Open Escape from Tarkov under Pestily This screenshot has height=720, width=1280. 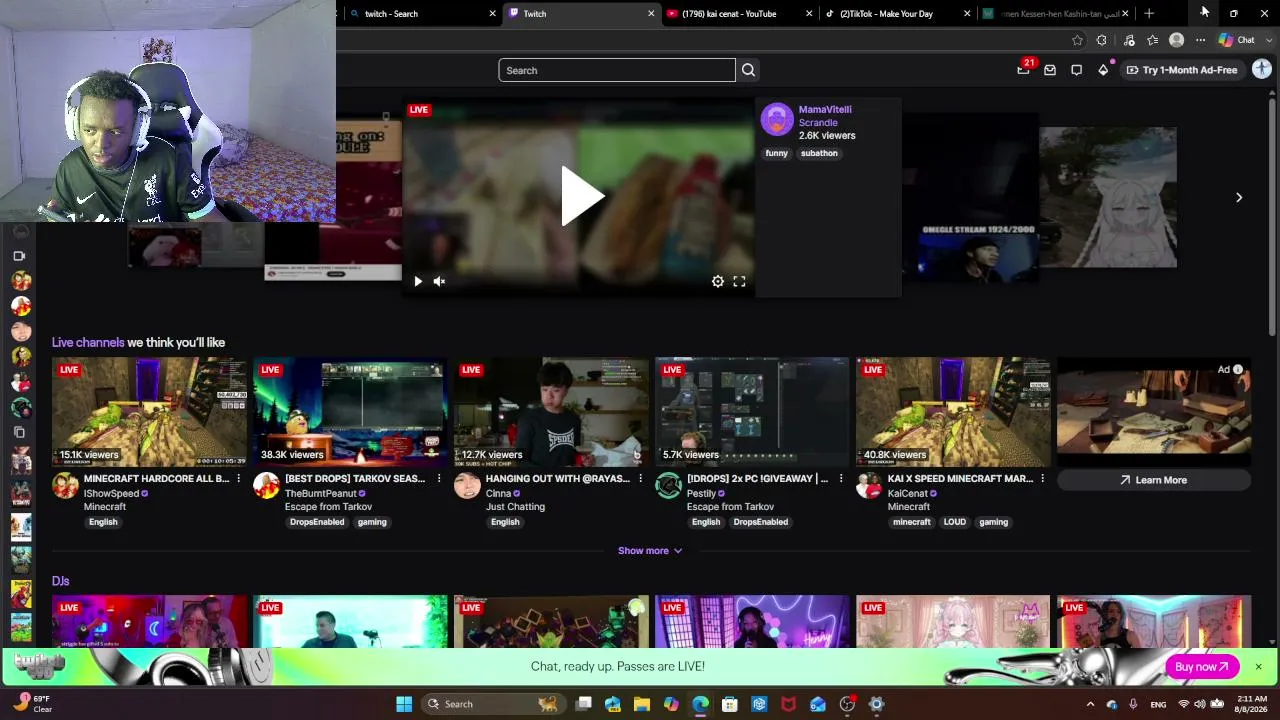[x=730, y=507]
